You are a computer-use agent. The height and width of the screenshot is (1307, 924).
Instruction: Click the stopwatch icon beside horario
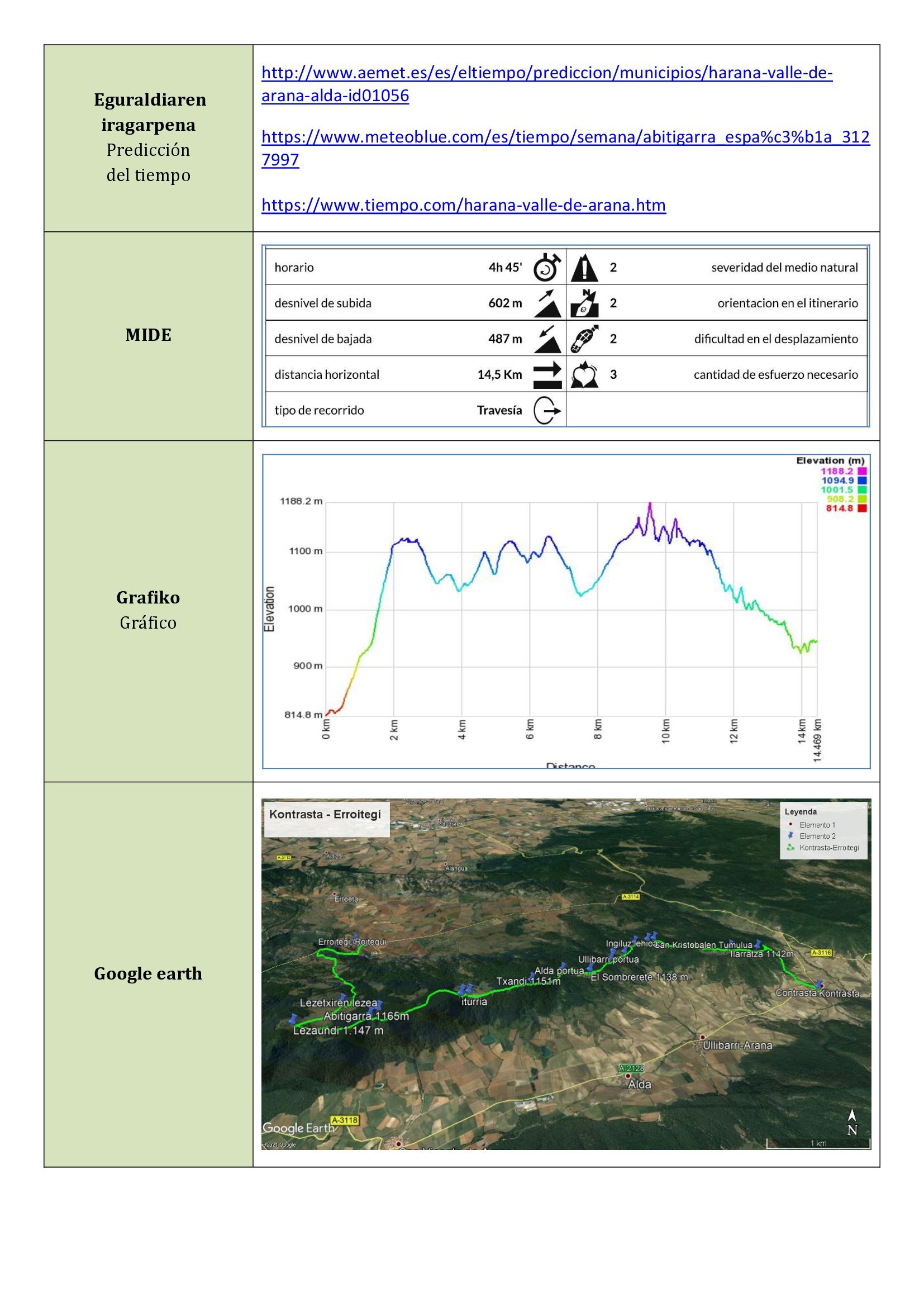point(547,268)
